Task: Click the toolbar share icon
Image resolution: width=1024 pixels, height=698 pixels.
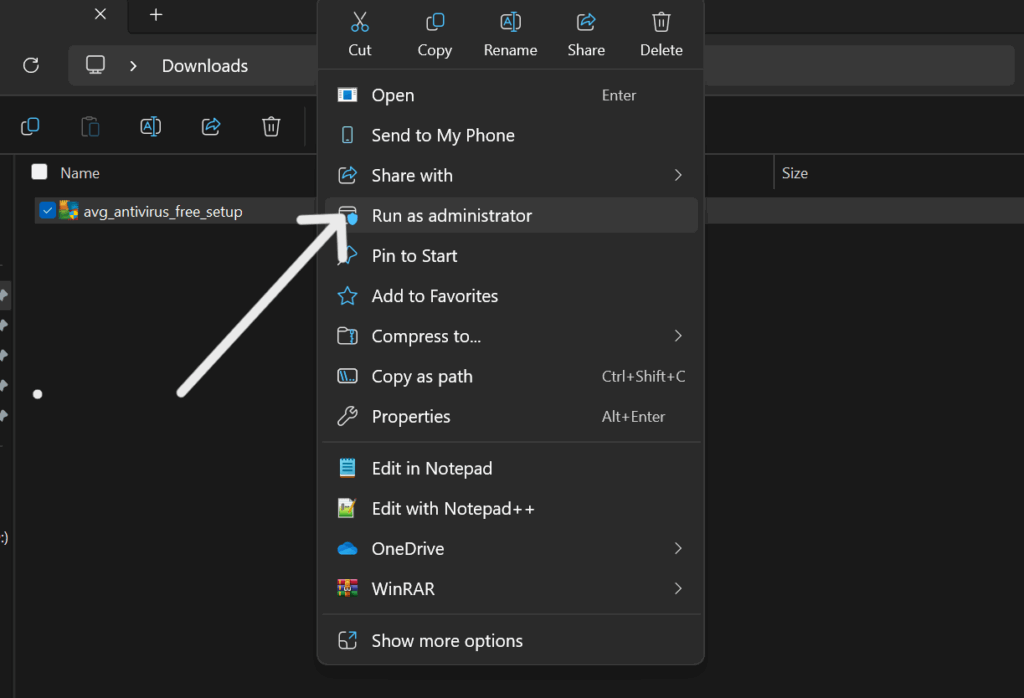Action: coord(211,126)
